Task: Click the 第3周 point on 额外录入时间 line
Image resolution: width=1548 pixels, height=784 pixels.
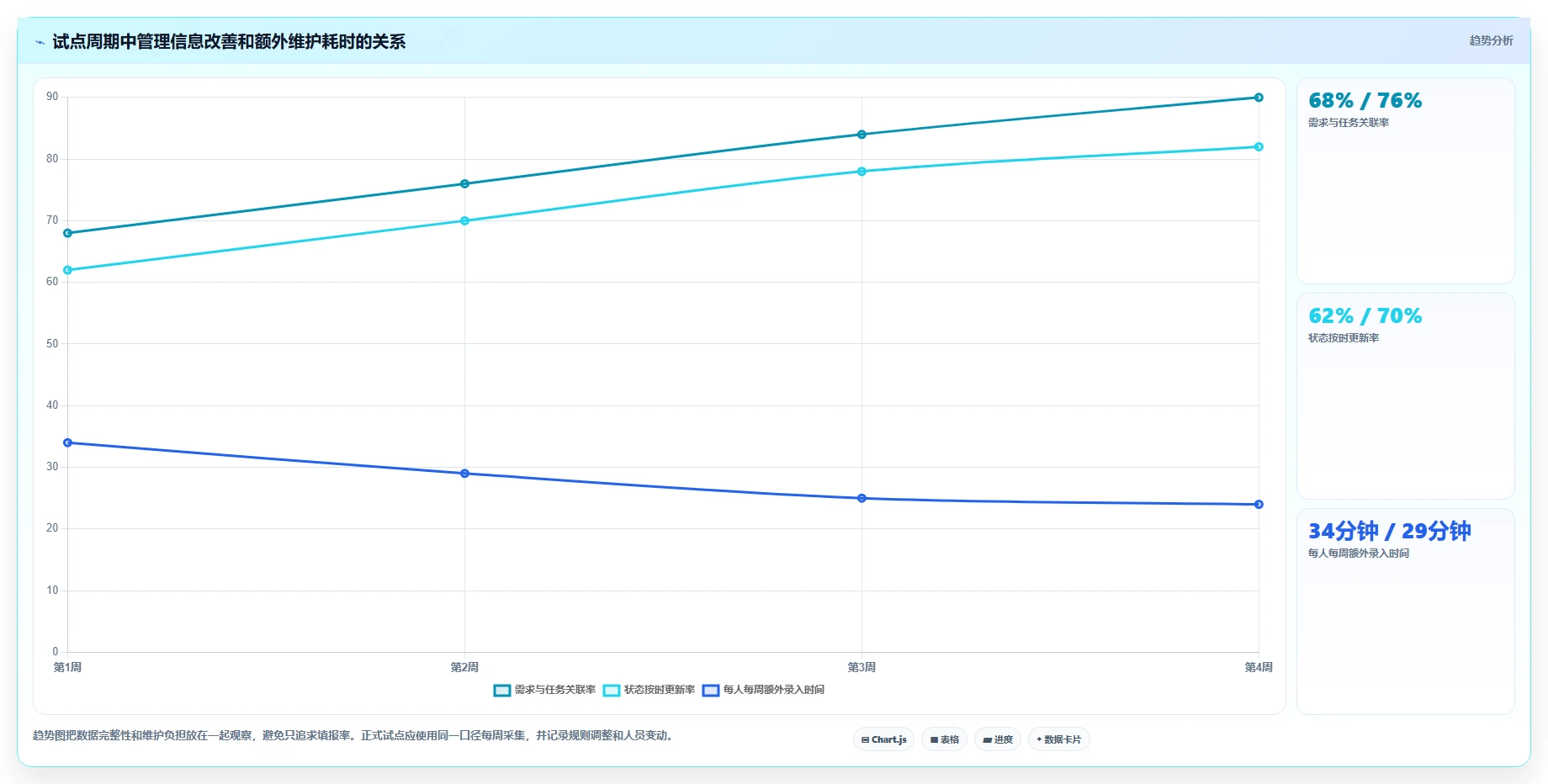Action: [x=861, y=498]
